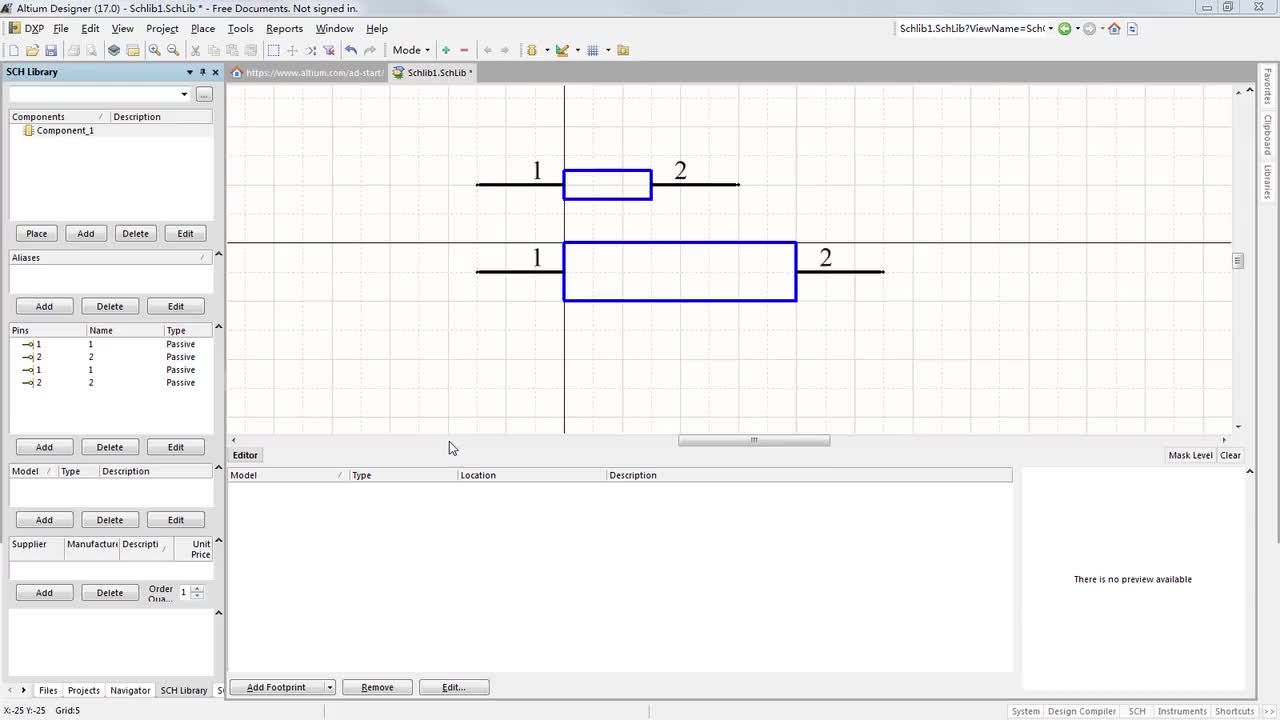
Task: Click the Editor tab below the canvas
Action: tap(245, 455)
